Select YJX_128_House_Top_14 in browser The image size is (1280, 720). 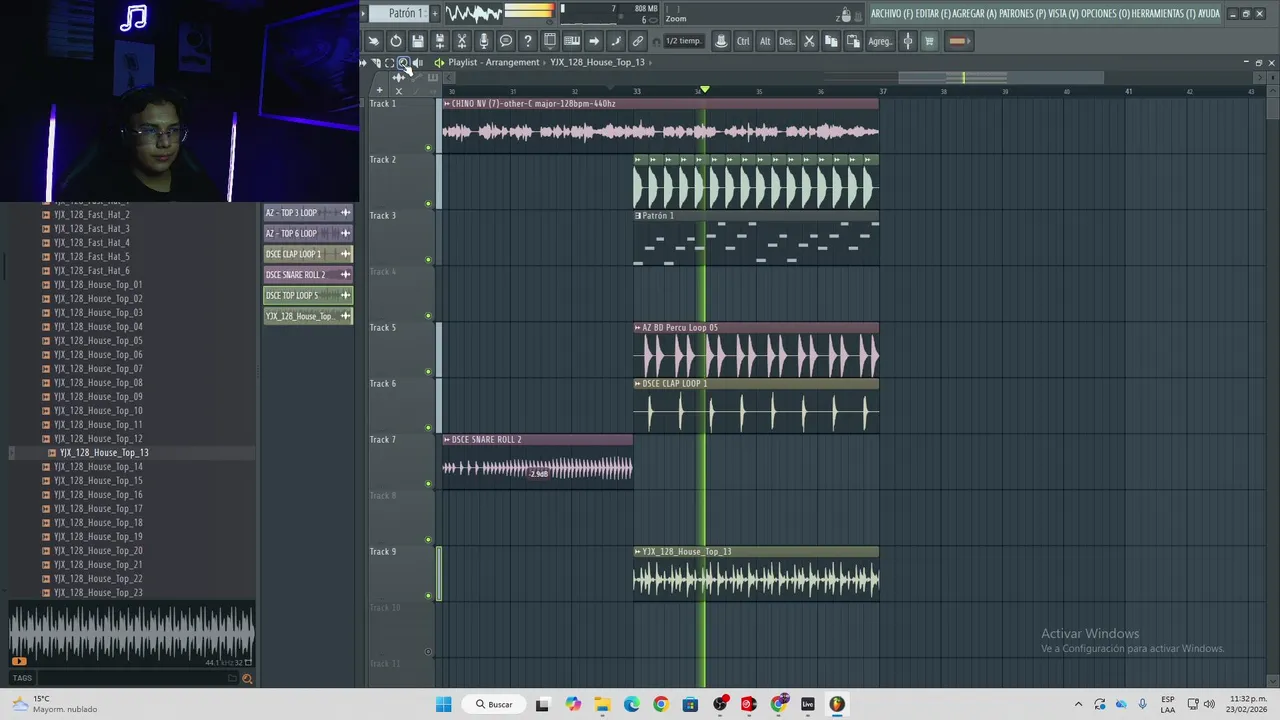pos(98,467)
